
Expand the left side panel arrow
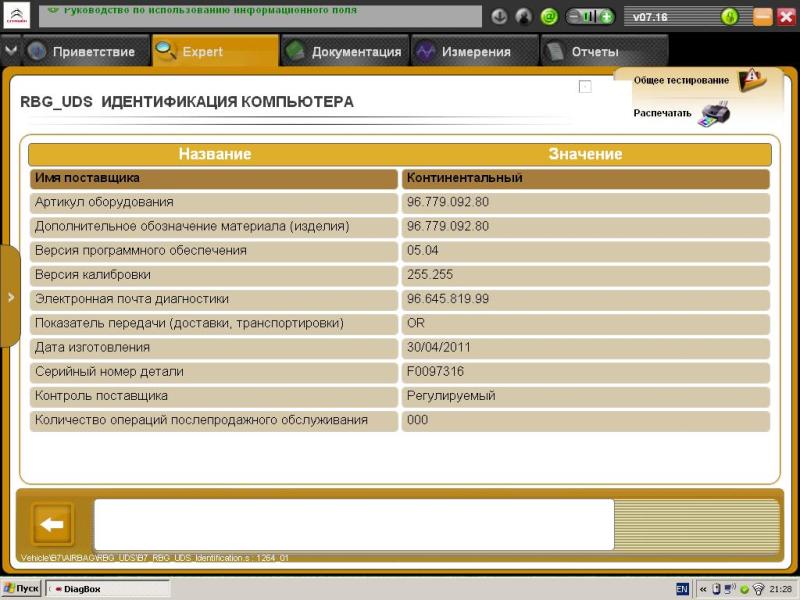click(10, 296)
